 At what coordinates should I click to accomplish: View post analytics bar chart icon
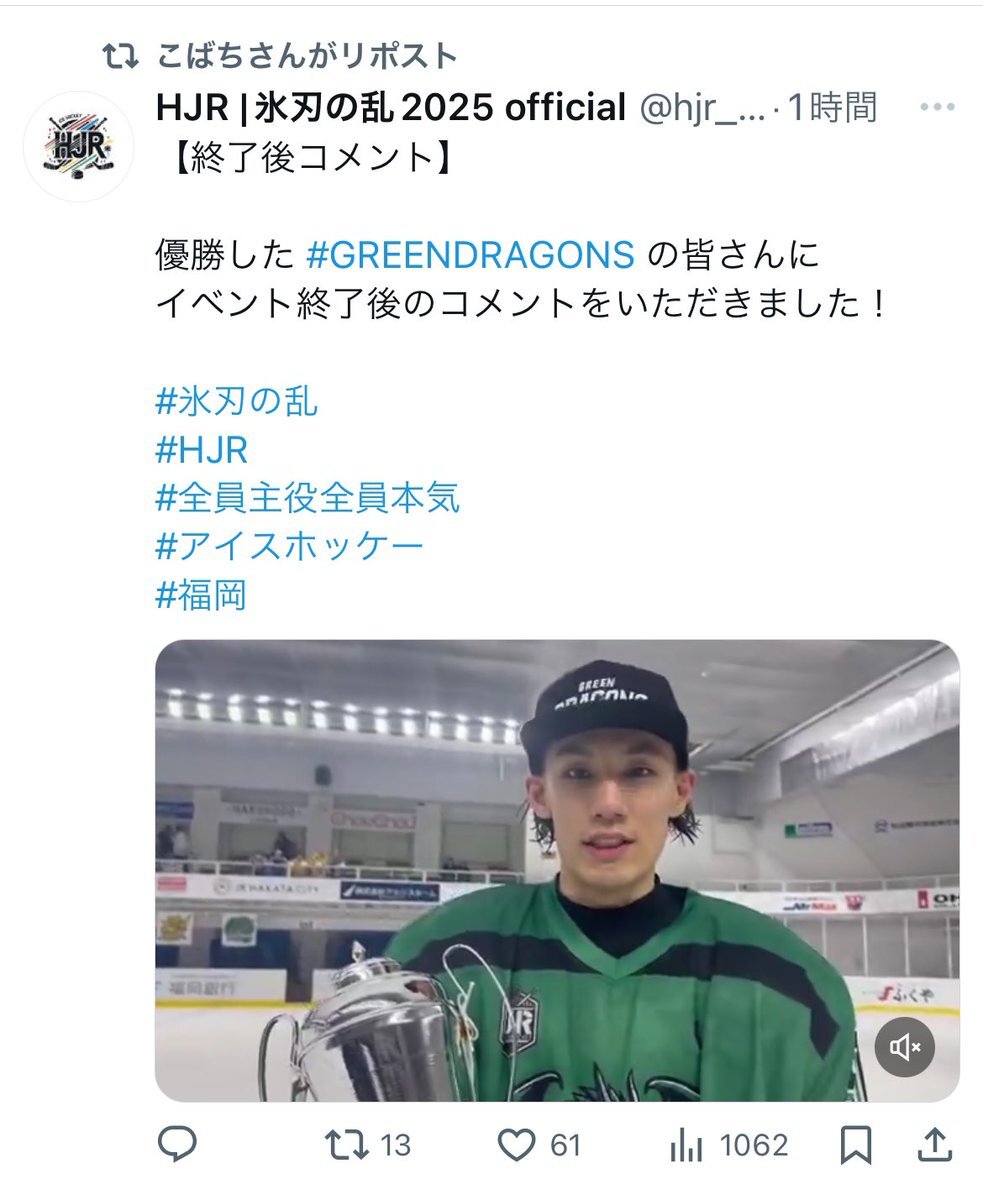click(x=686, y=1144)
